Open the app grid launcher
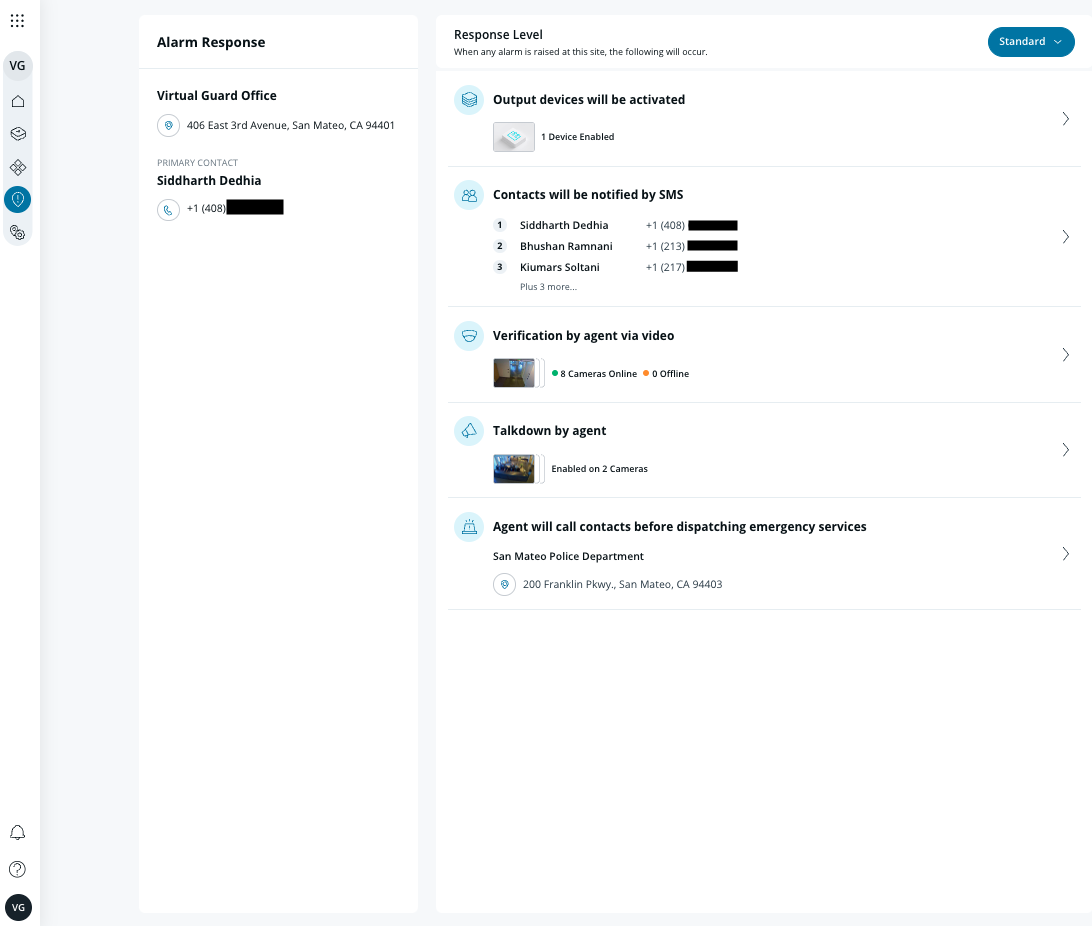 click(x=17, y=20)
